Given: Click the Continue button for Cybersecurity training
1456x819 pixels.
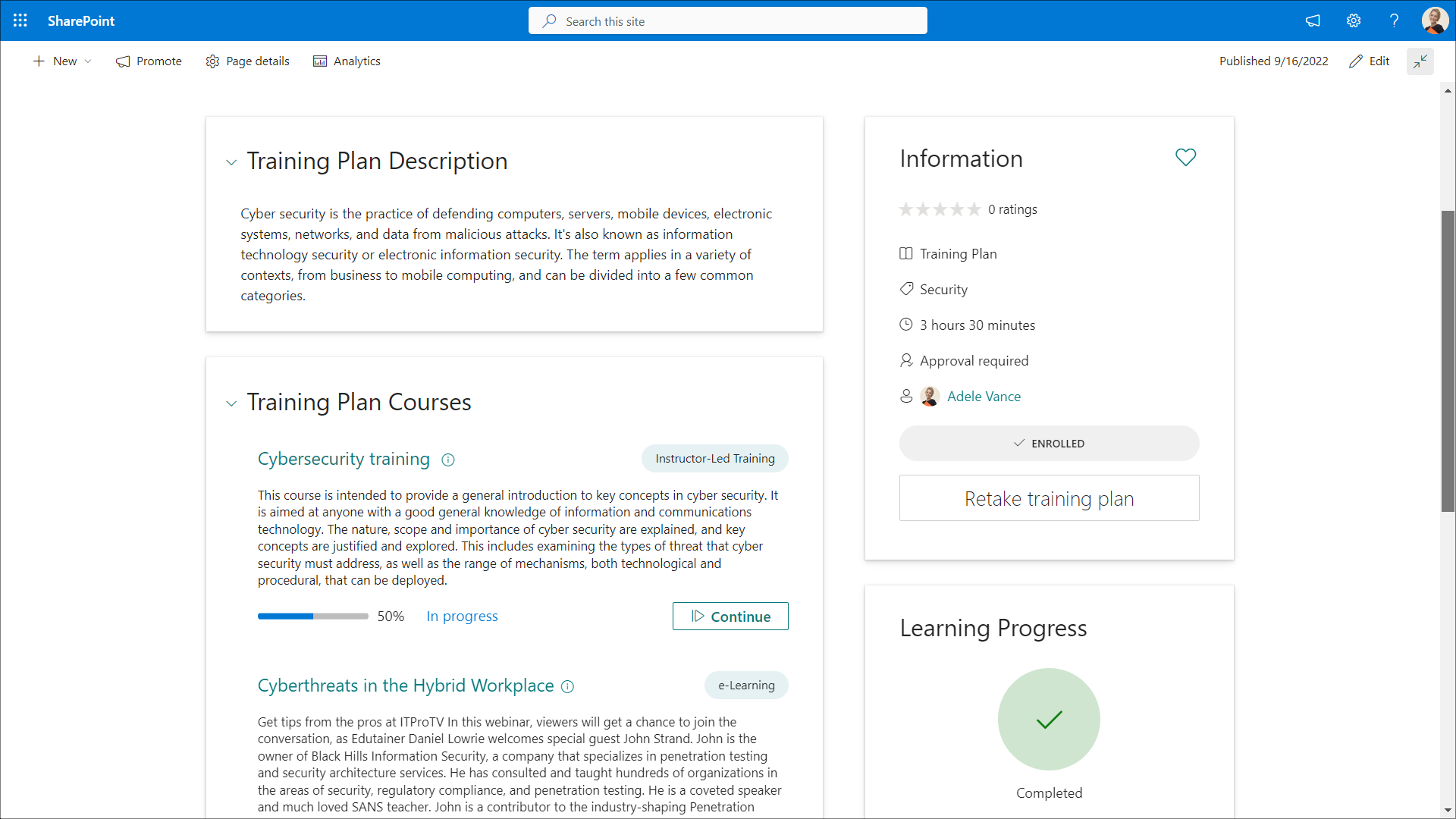Looking at the screenshot, I should point(730,617).
